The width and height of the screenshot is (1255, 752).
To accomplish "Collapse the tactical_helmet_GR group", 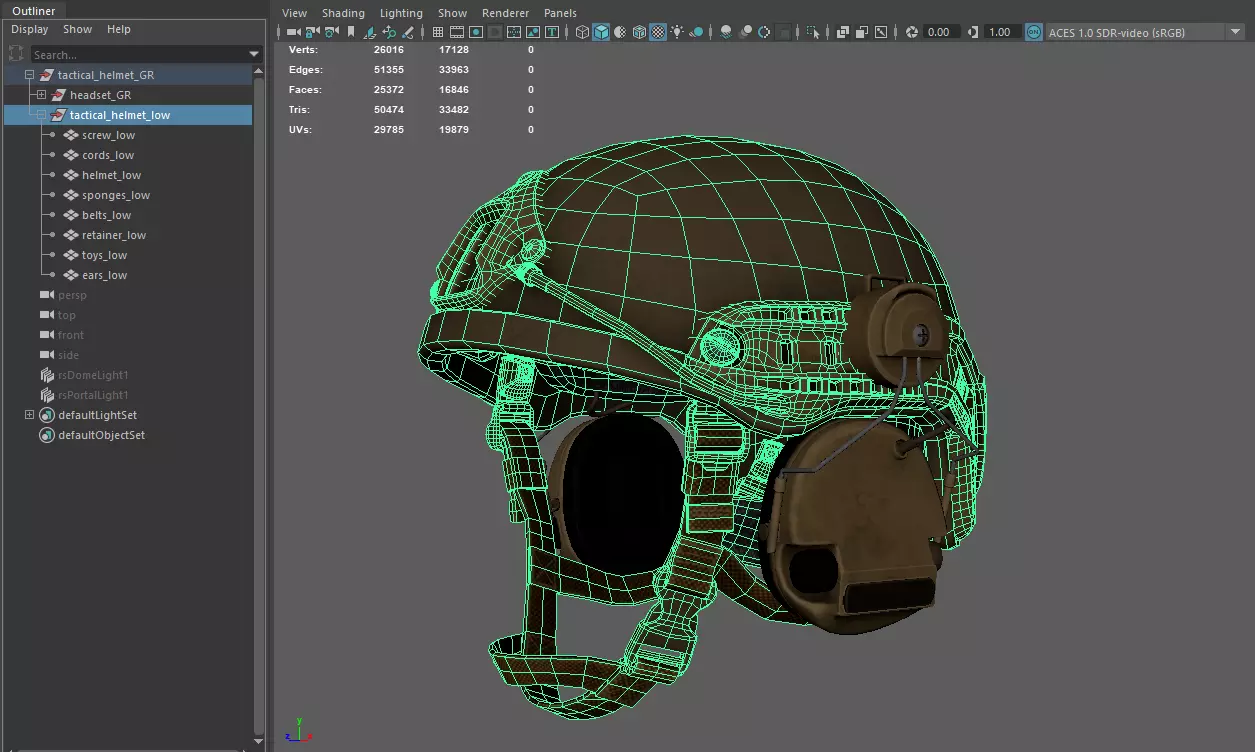I will pyautogui.click(x=29, y=75).
